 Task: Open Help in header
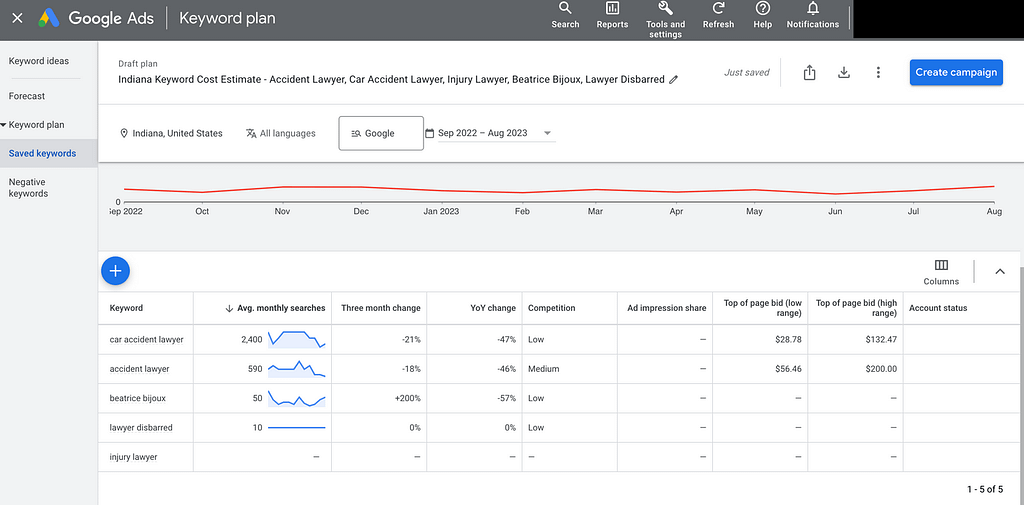tap(762, 16)
